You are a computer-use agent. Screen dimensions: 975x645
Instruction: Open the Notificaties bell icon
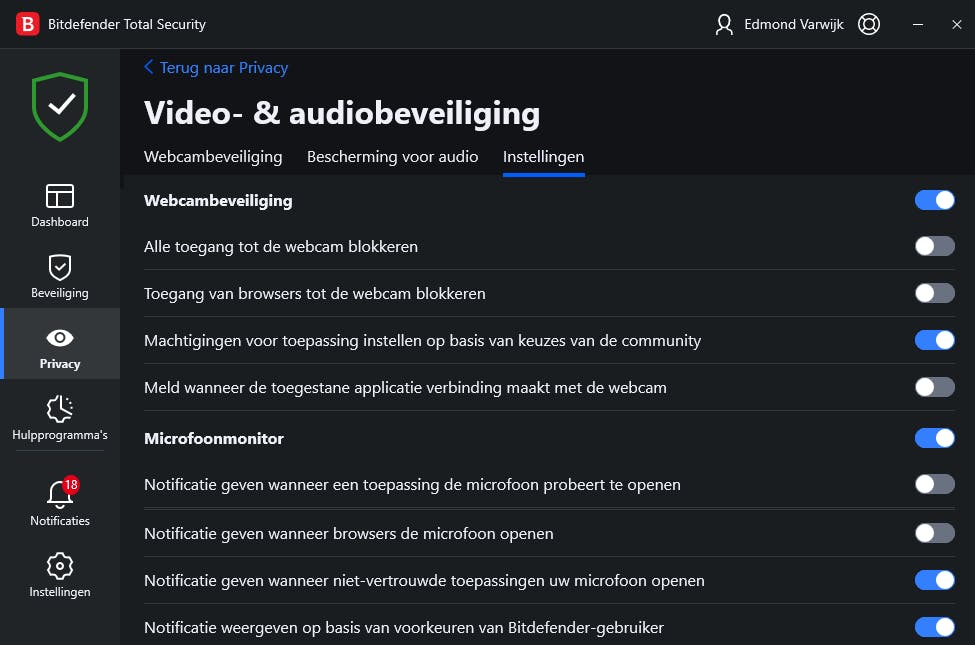pyautogui.click(x=60, y=494)
